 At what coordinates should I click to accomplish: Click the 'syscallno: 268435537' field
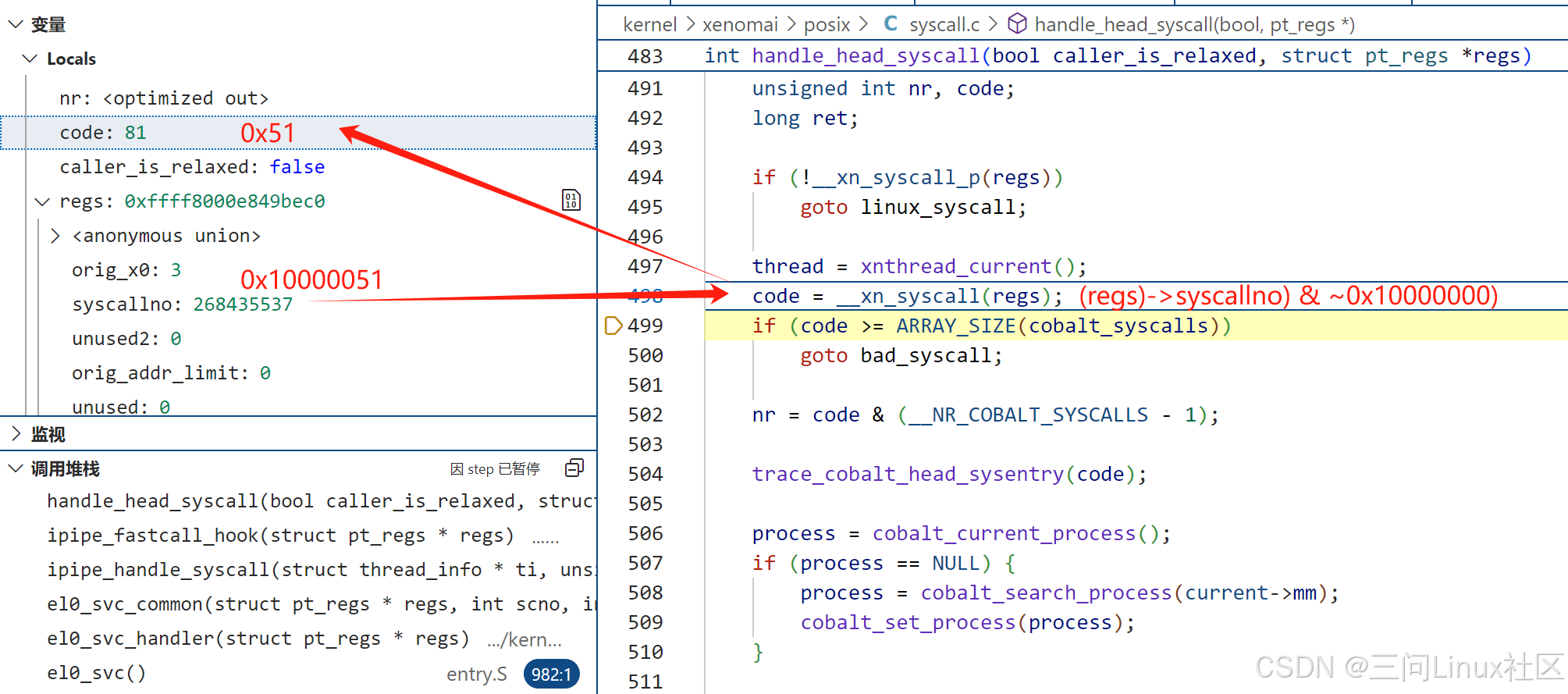pyautogui.click(x=182, y=304)
